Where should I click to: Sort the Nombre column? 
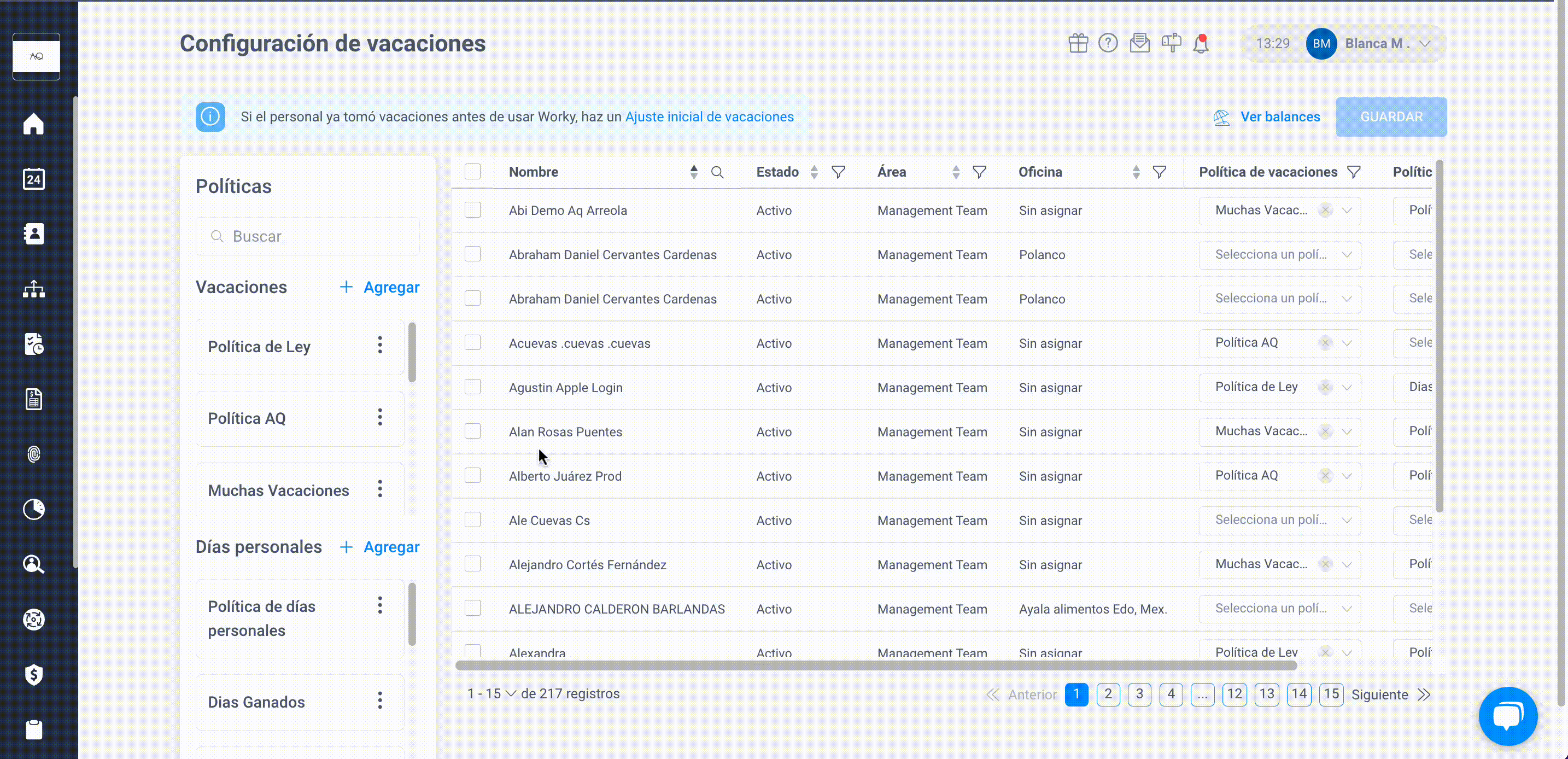point(693,172)
